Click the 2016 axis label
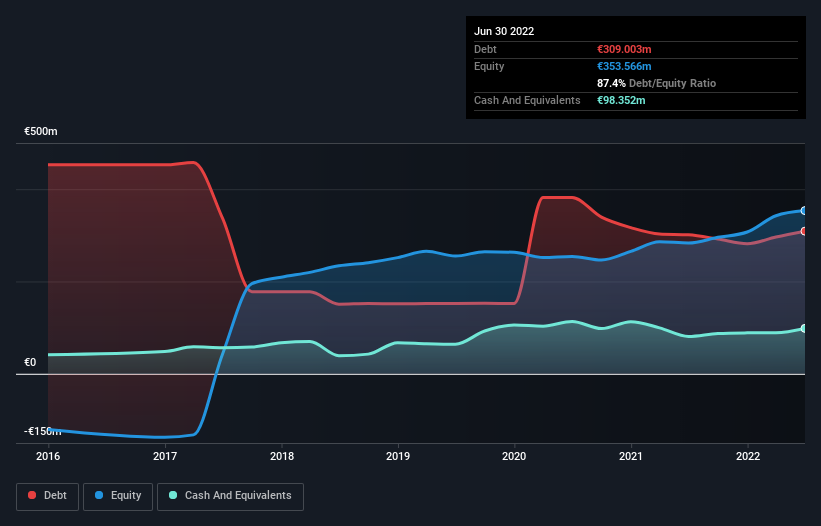Screen dimensions: 821x526 48,456
